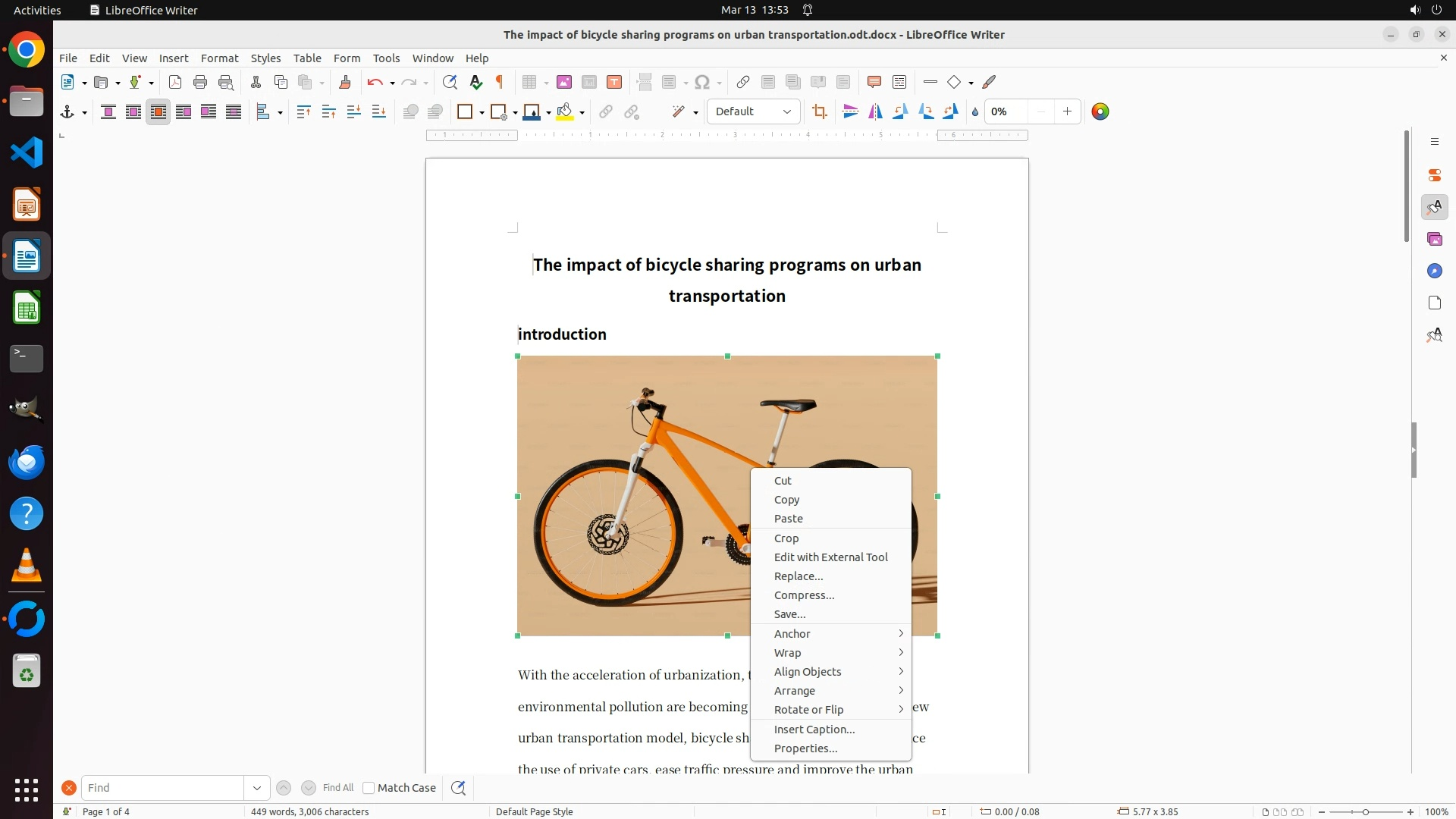Open the Format menu

pyautogui.click(x=219, y=58)
